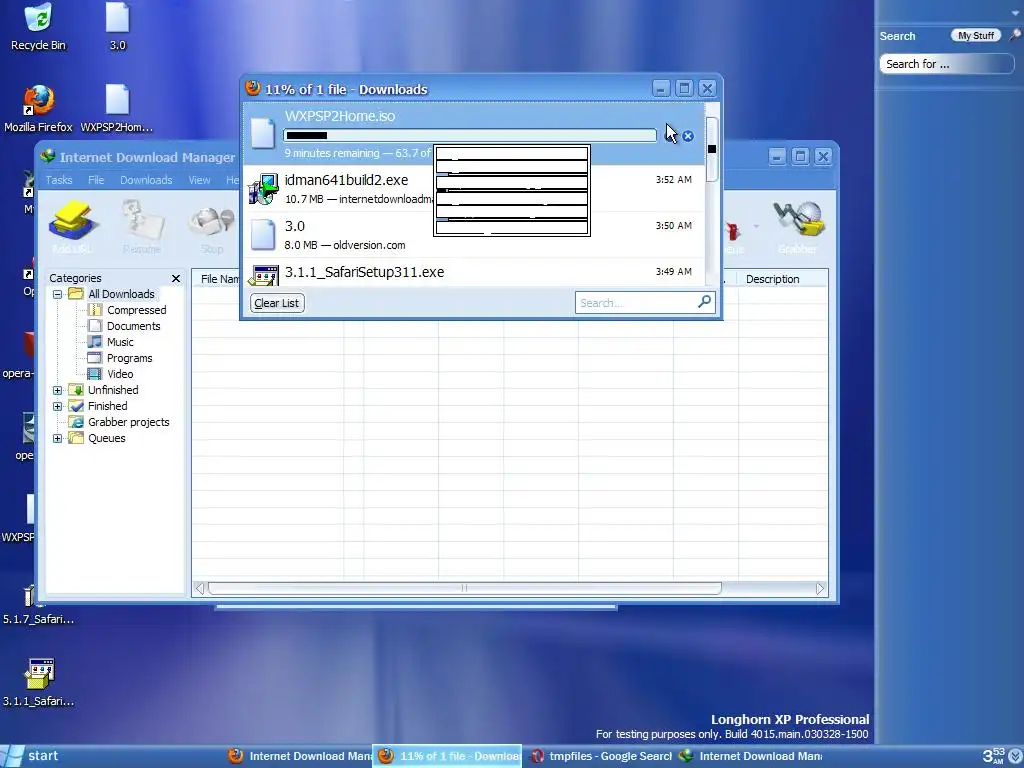Switch to tmpfiles - Google Search taskbar item
The image size is (1024, 768).
pos(601,756)
